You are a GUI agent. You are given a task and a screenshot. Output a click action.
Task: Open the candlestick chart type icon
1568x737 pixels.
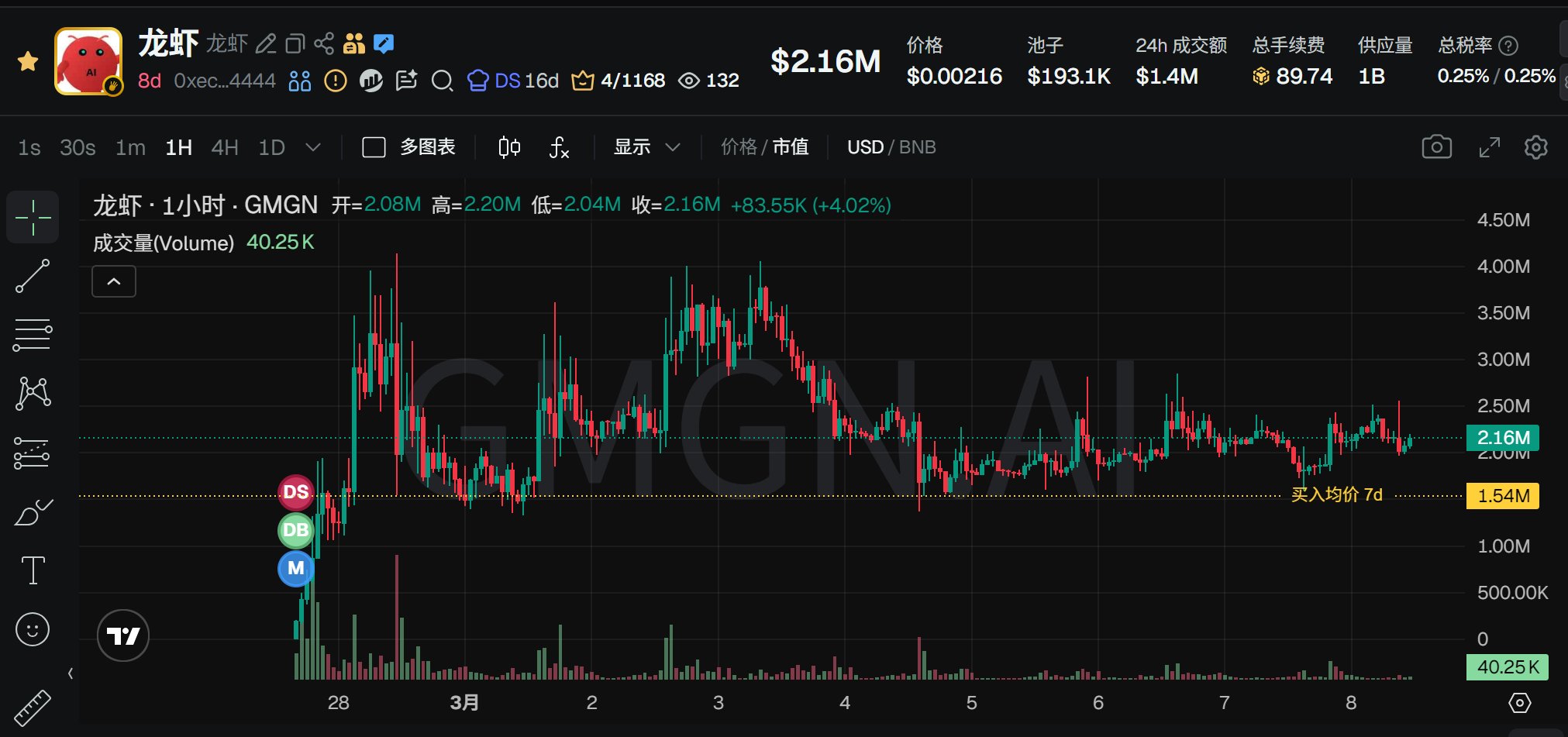pos(509,147)
